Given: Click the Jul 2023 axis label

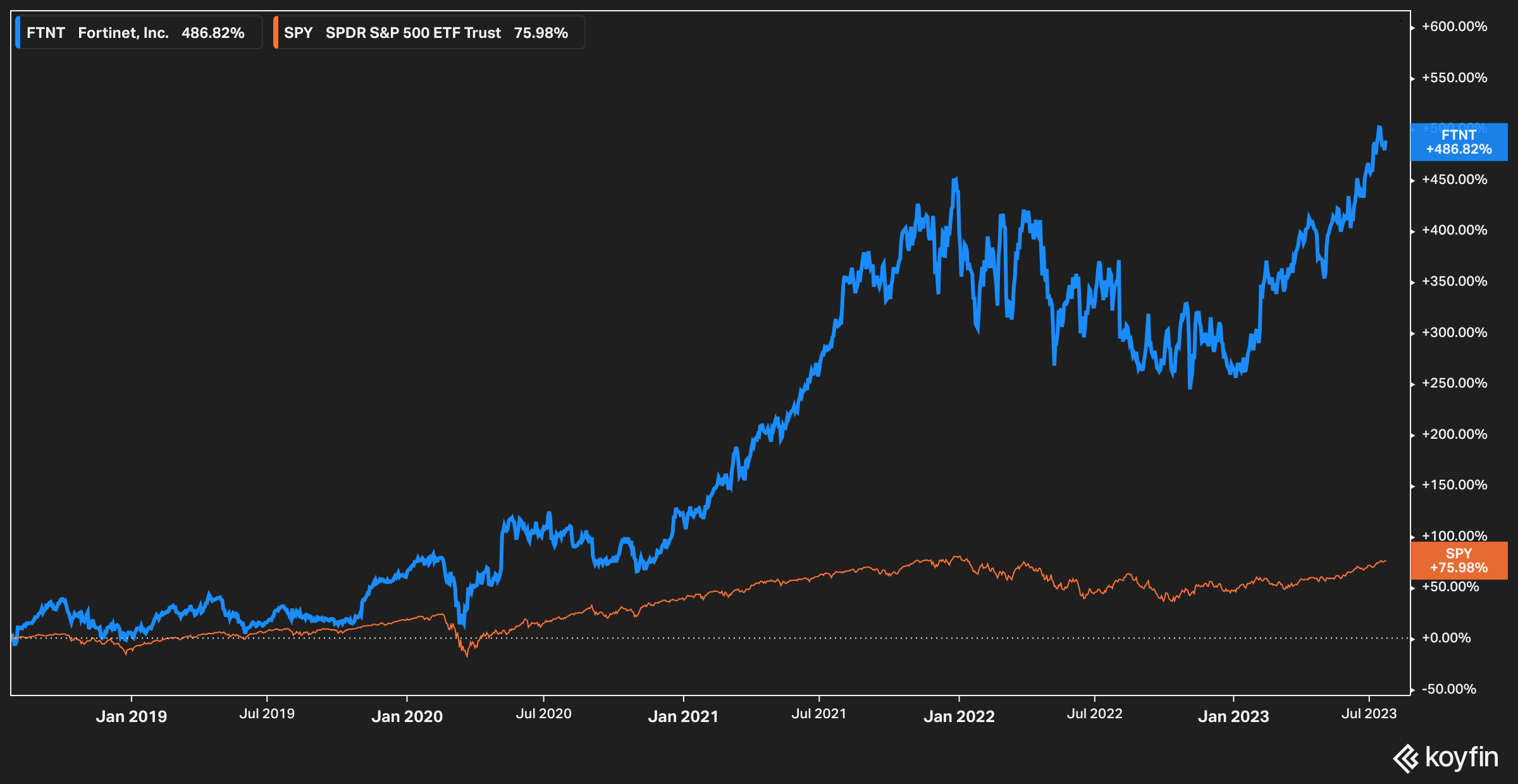Looking at the screenshot, I should (x=1369, y=714).
